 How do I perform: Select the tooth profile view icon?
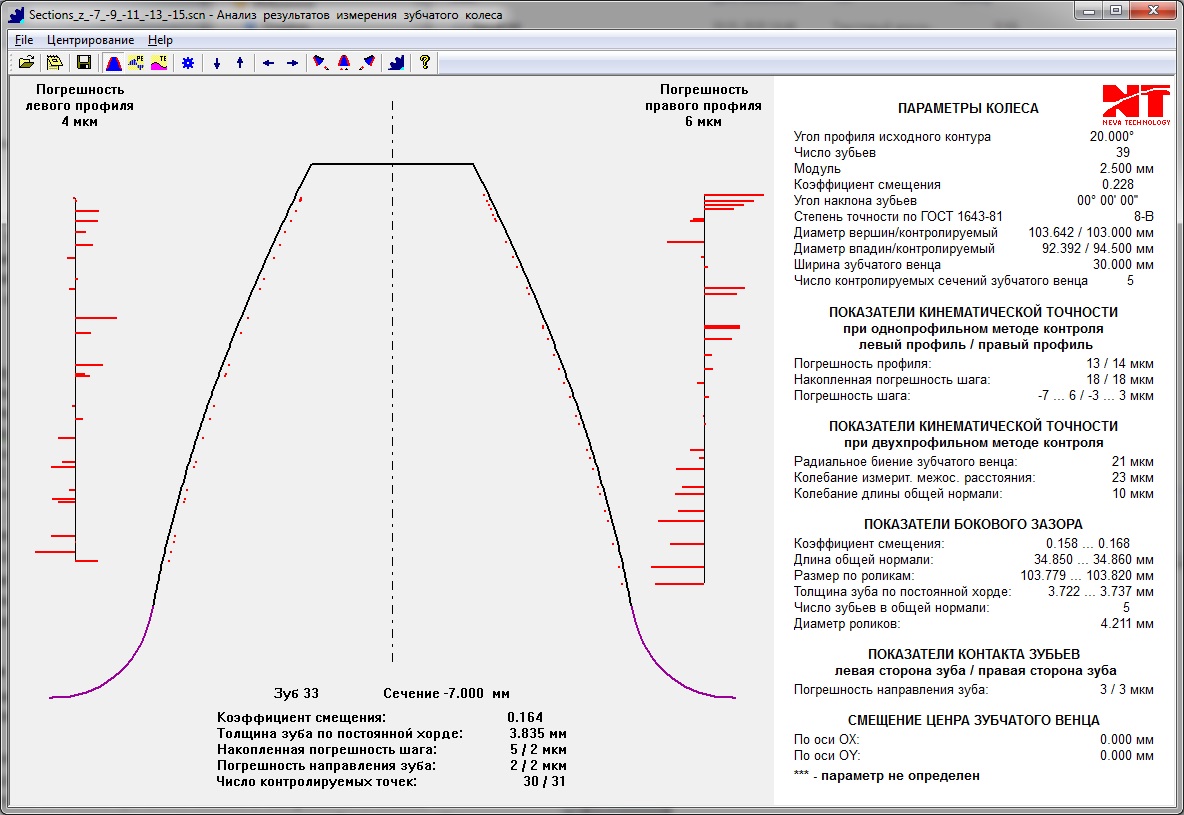114,63
